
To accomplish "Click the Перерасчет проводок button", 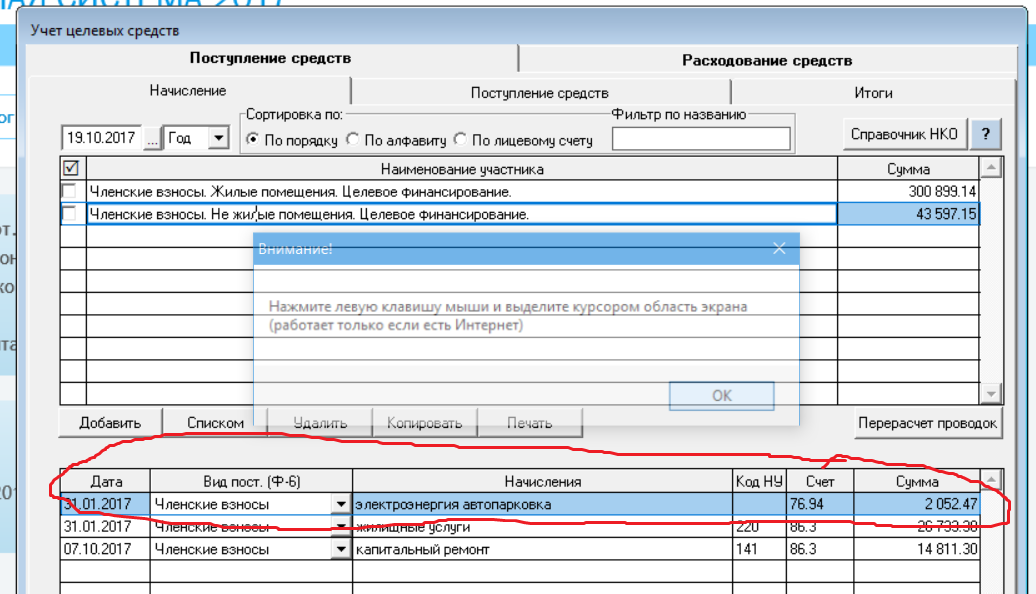I will click(927, 423).
